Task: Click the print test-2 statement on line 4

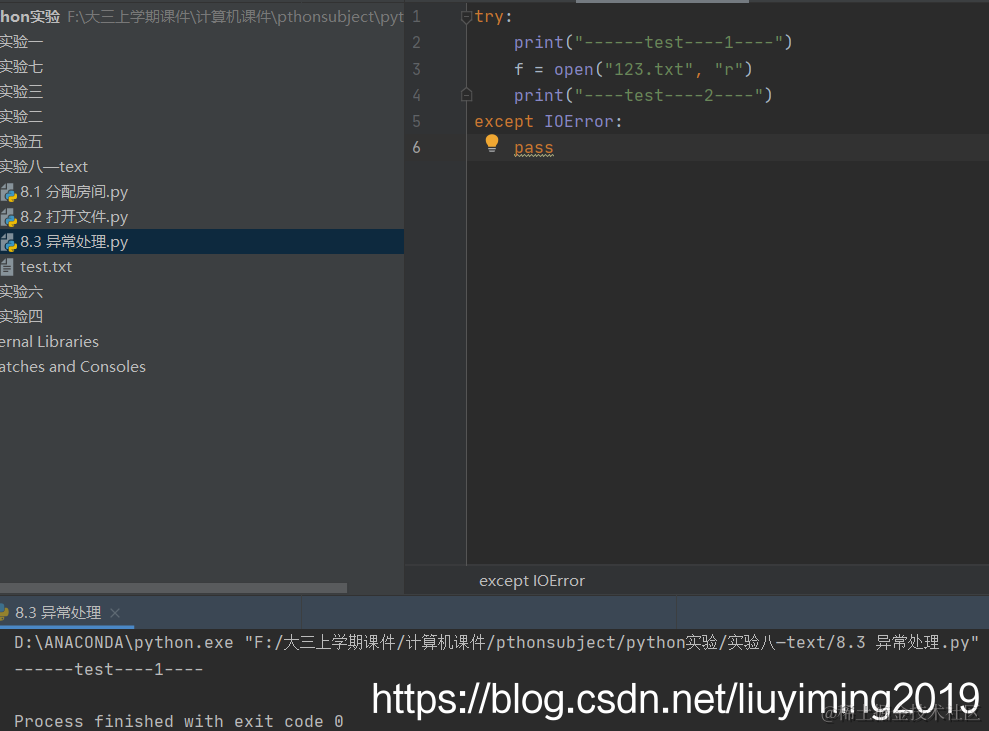Action: tap(643, 95)
